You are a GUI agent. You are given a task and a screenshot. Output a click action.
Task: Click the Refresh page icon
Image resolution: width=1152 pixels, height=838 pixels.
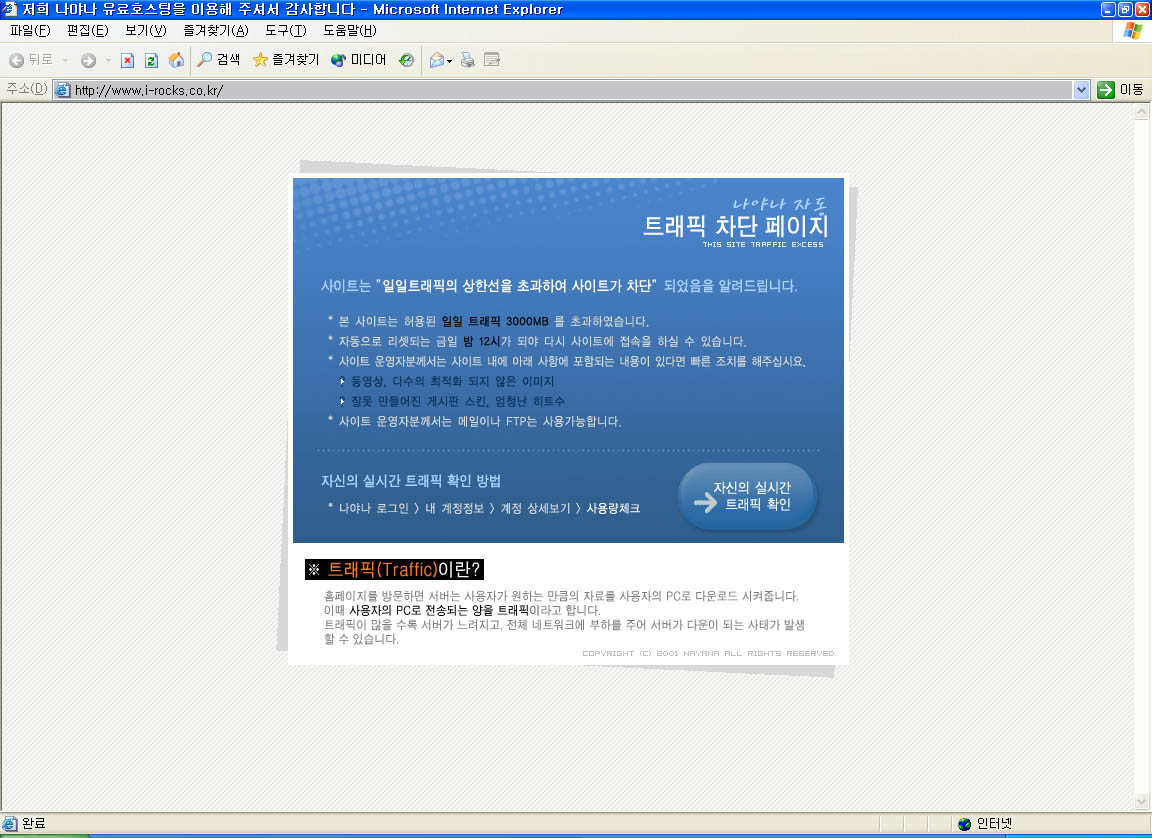click(151, 60)
